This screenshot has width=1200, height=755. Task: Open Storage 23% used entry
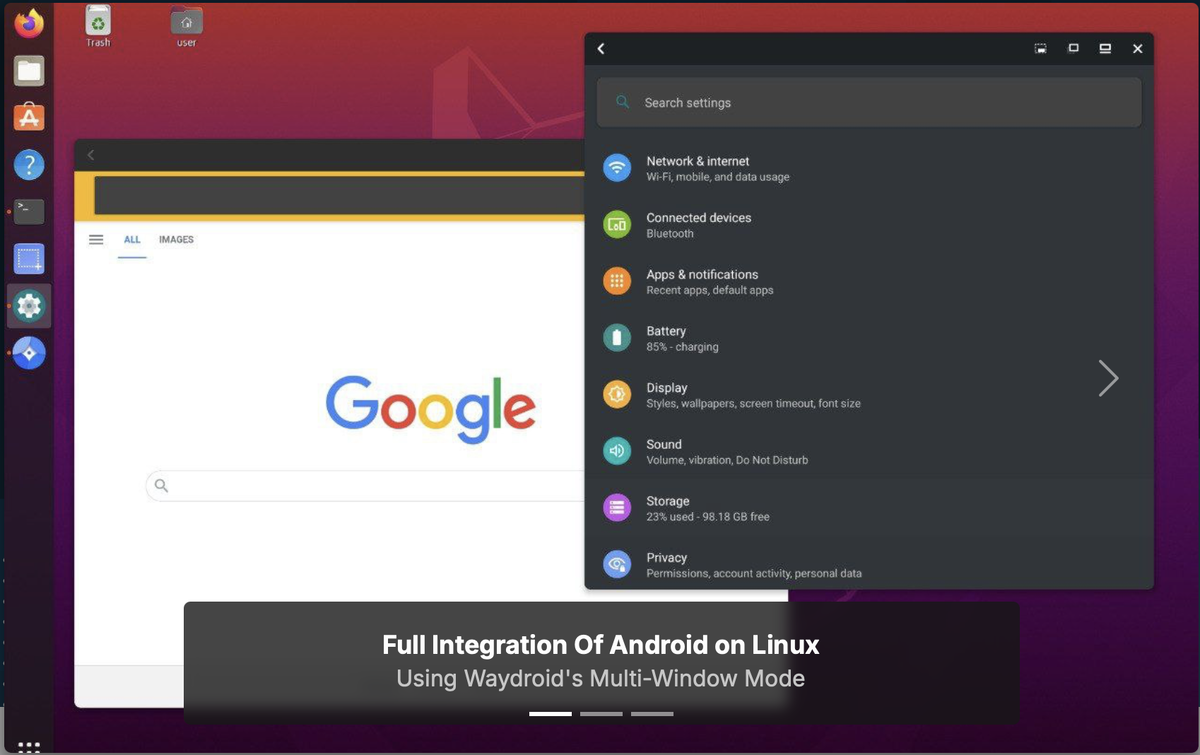(869, 508)
